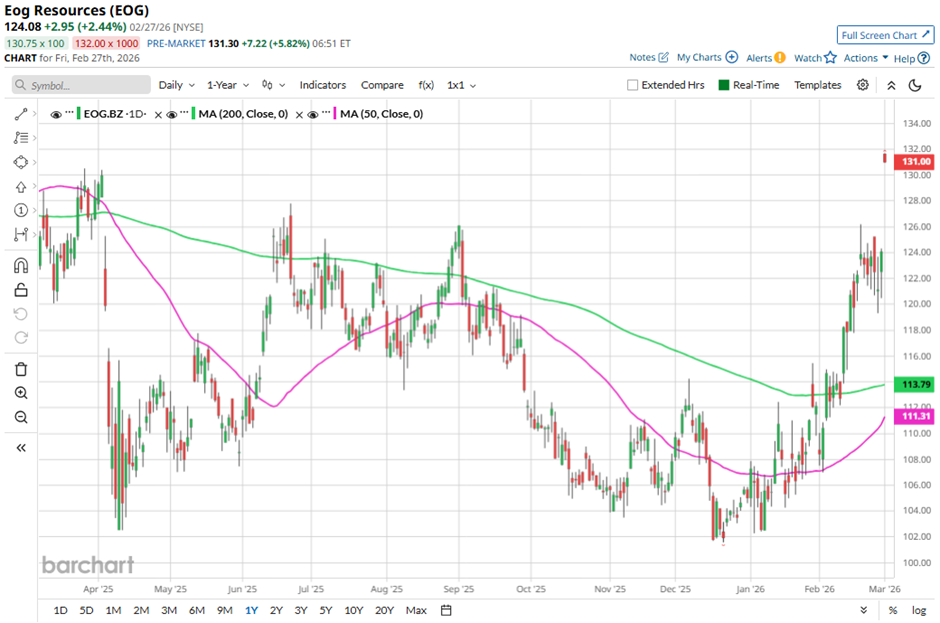Open the f(x) expressions menu
The width and height of the screenshot is (940, 623).
426,85
